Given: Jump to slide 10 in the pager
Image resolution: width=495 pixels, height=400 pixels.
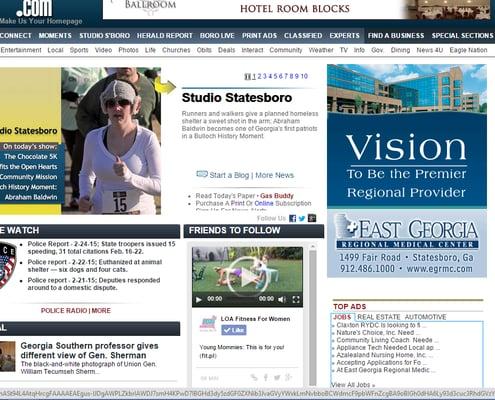Looking at the screenshot, I should (304, 76).
